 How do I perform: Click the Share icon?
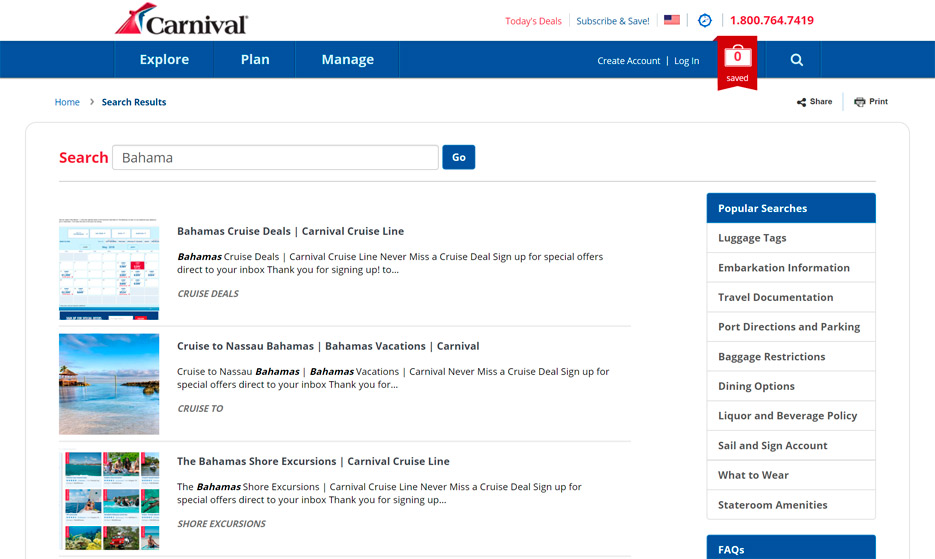click(801, 102)
